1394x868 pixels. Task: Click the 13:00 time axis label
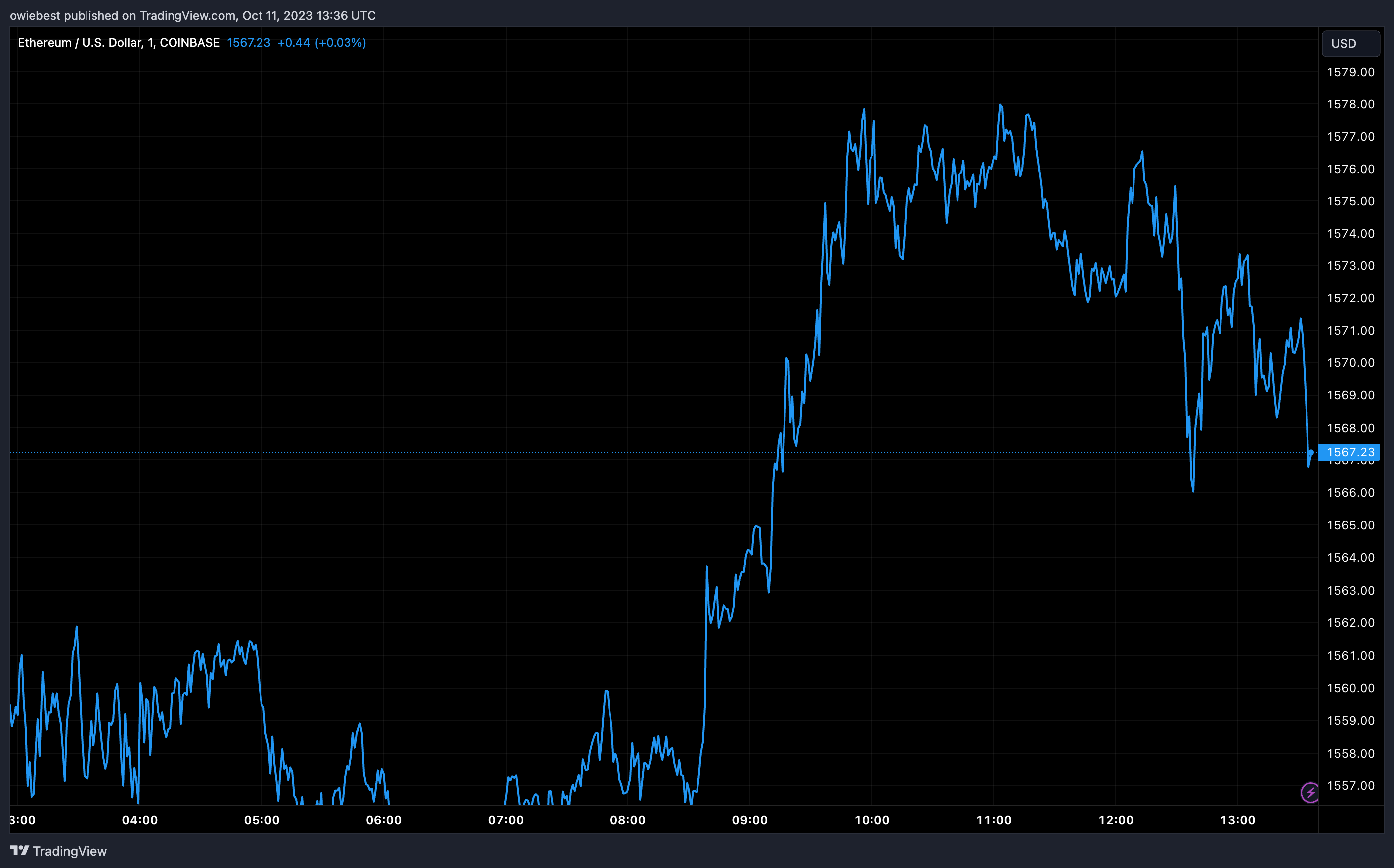click(1238, 820)
